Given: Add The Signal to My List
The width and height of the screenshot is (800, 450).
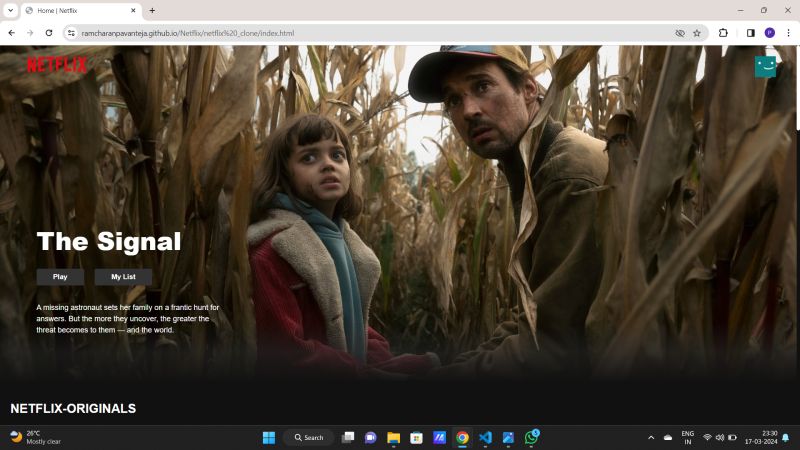Looking at the screenshot, I should pyautogui.click(x=123, y=277).
